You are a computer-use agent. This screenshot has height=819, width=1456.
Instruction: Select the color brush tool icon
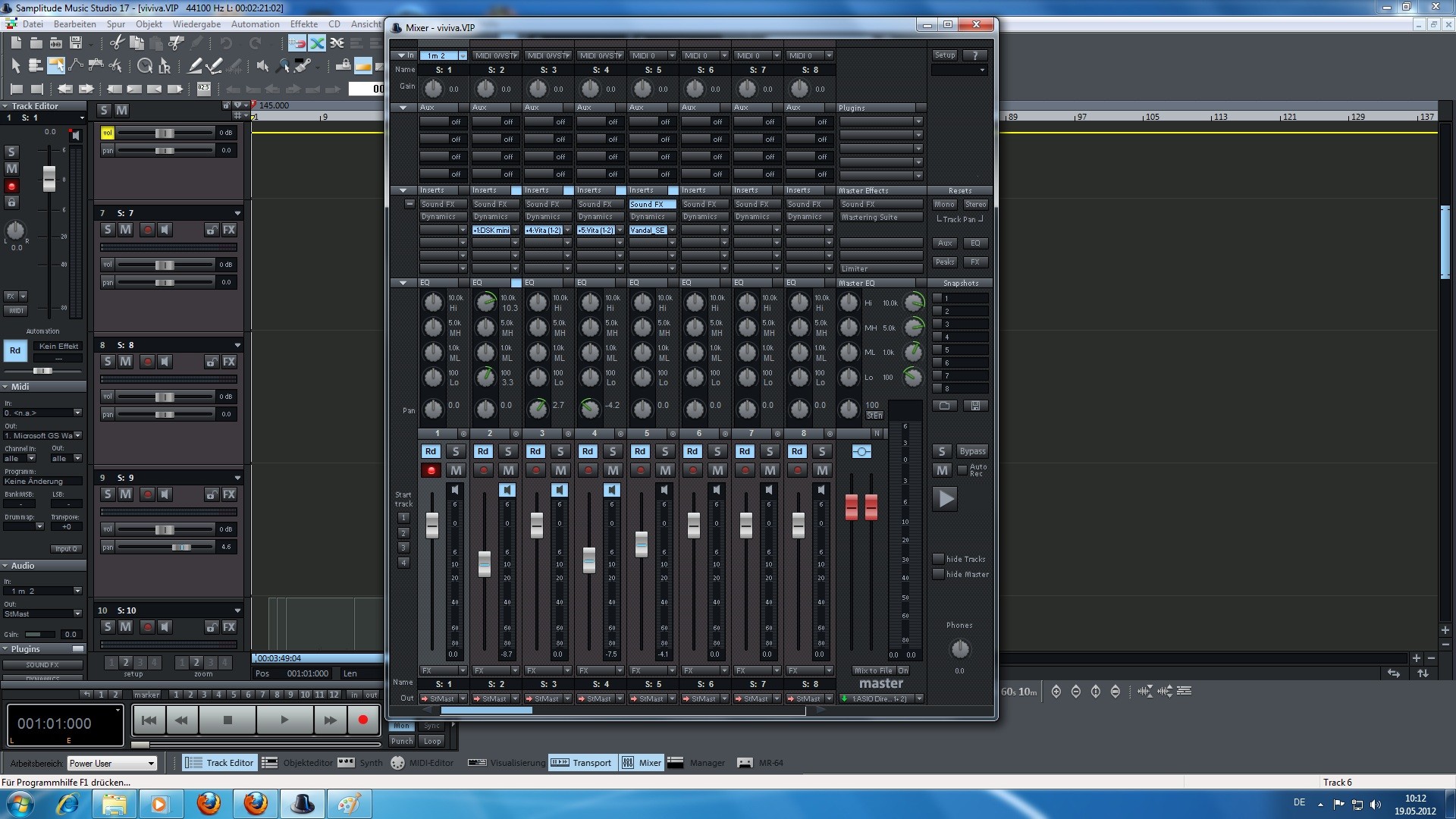303,66
